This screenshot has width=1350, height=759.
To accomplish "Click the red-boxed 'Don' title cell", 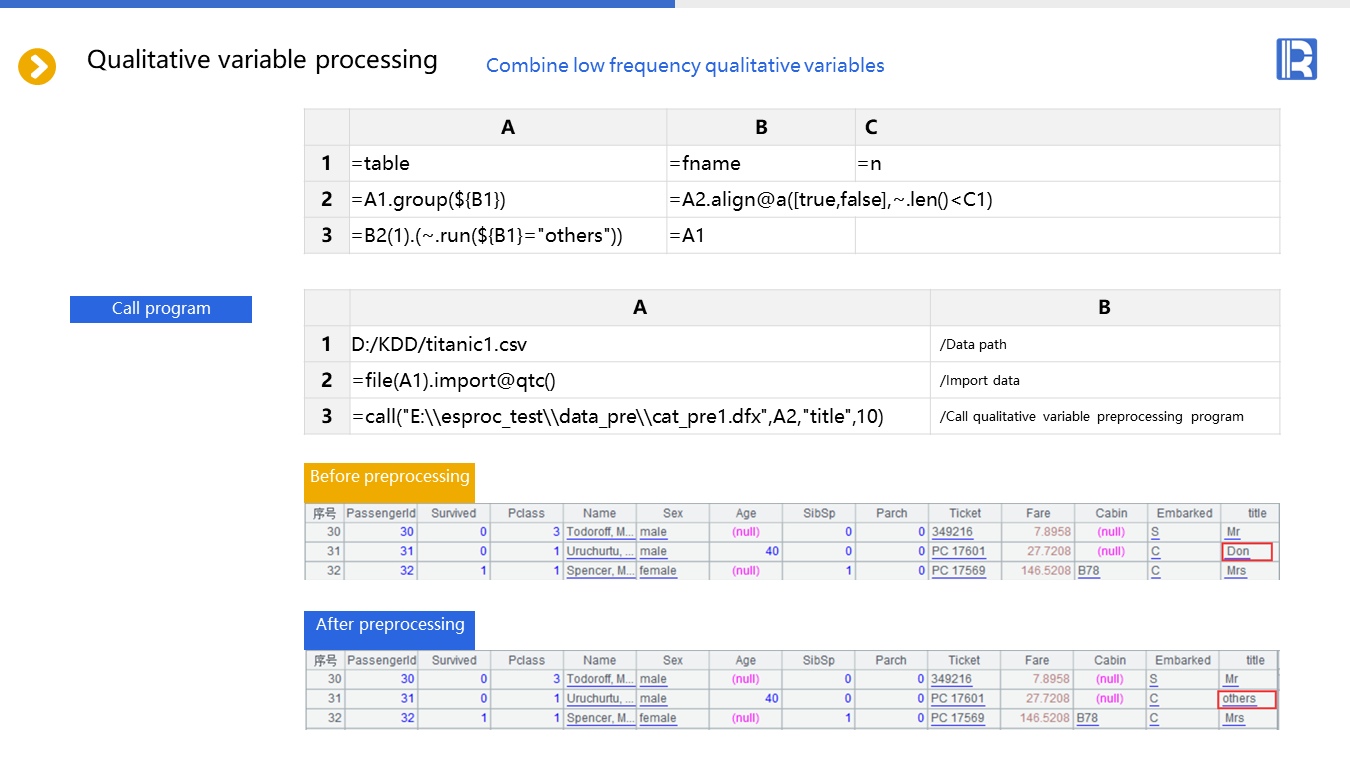I will (1246, 552).
